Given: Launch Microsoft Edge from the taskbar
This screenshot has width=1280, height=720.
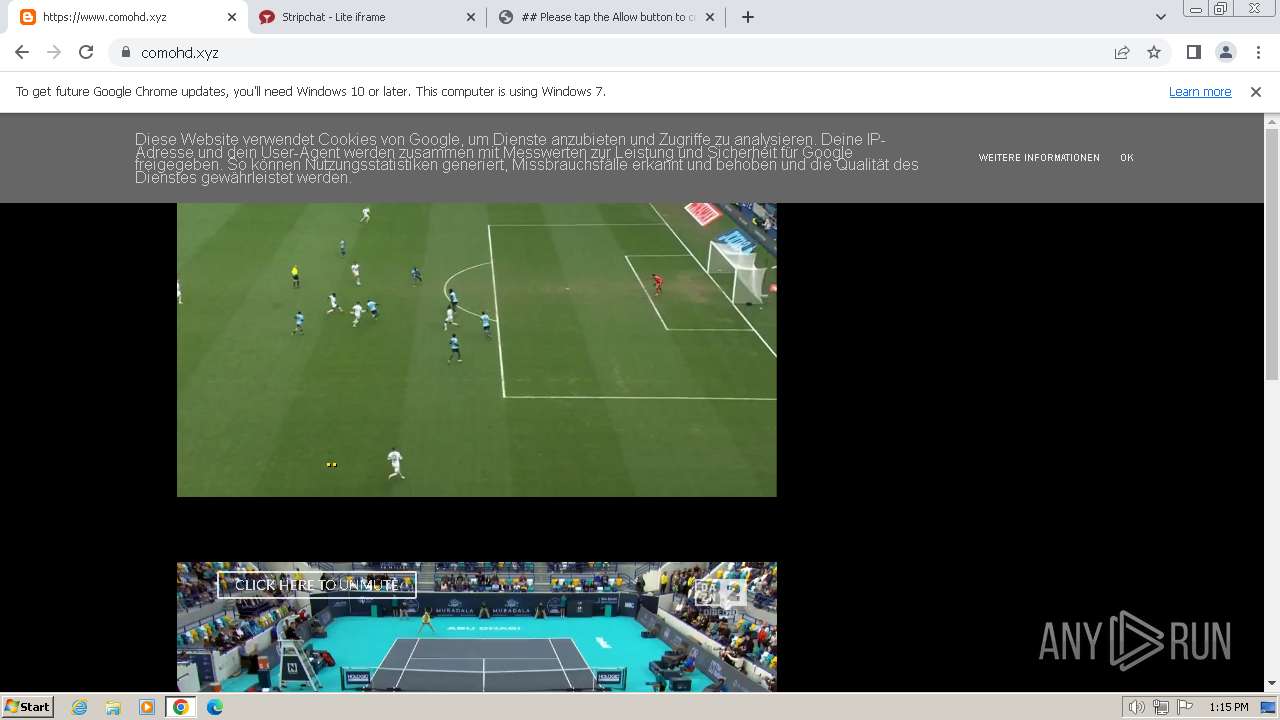Looking at the screenshot, I should [x=214, y=707].
